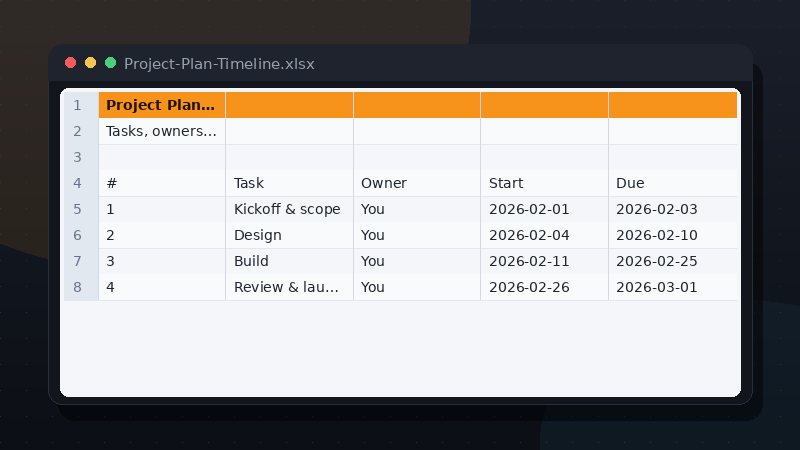Select the 'Kickoff & scope' task cell
Screen dimensions: 800x450
click(x=289, y=209)
